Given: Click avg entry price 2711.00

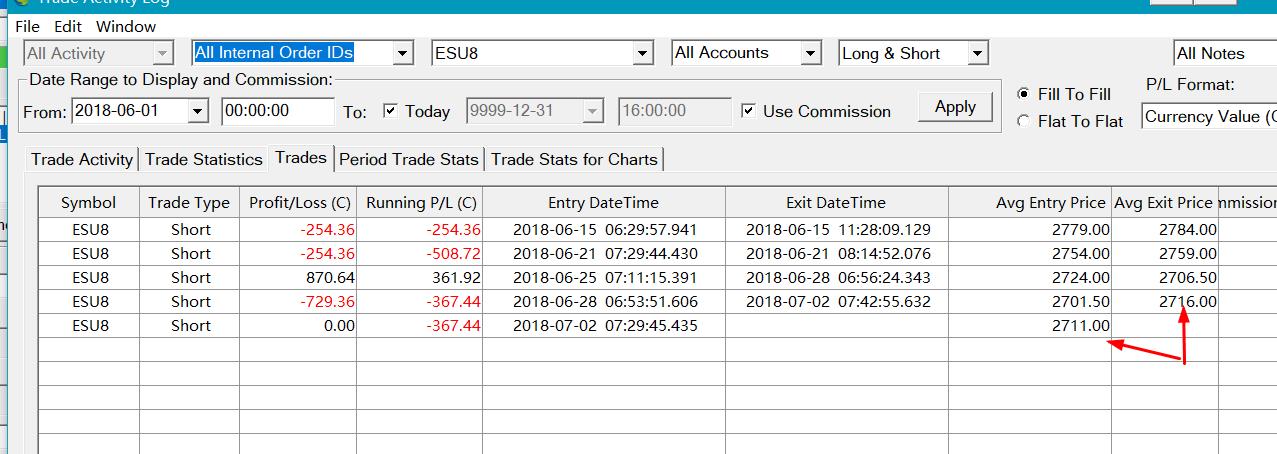Looking at the screenshot, I should coord(1081,326).
